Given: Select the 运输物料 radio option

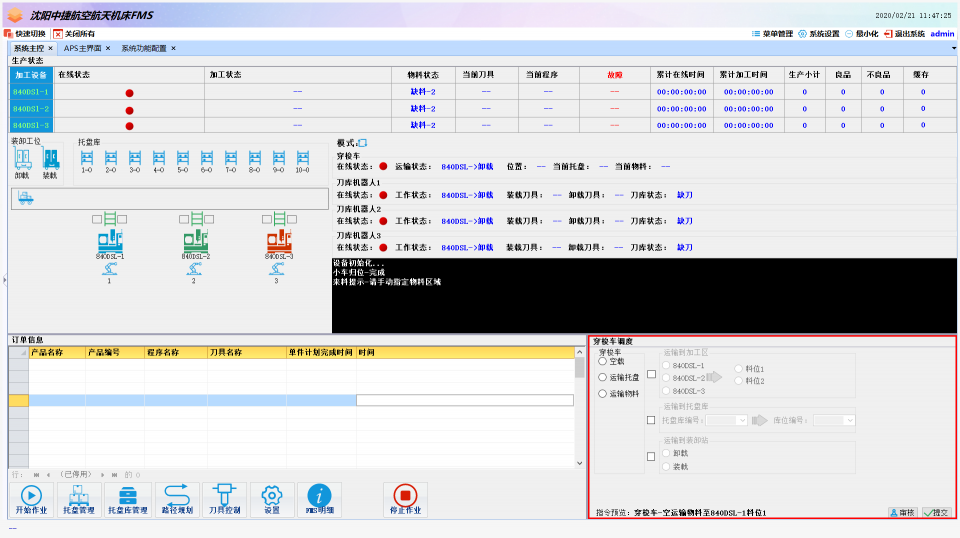Looking at the screenshot, I should pos(602,394).
